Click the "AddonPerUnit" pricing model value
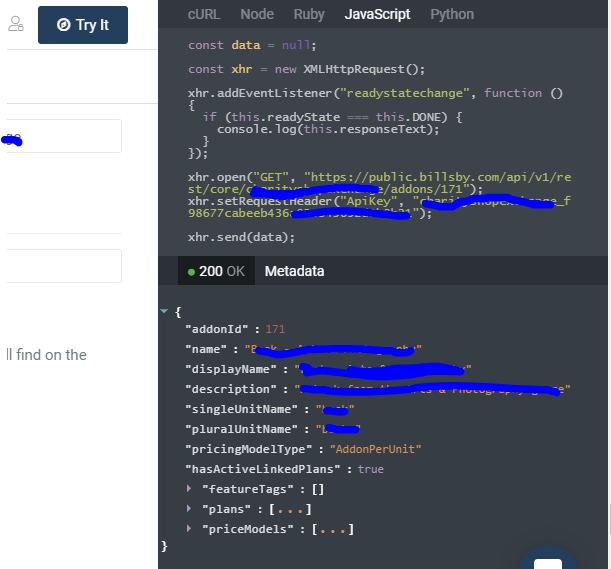 (x=376, y=449)
